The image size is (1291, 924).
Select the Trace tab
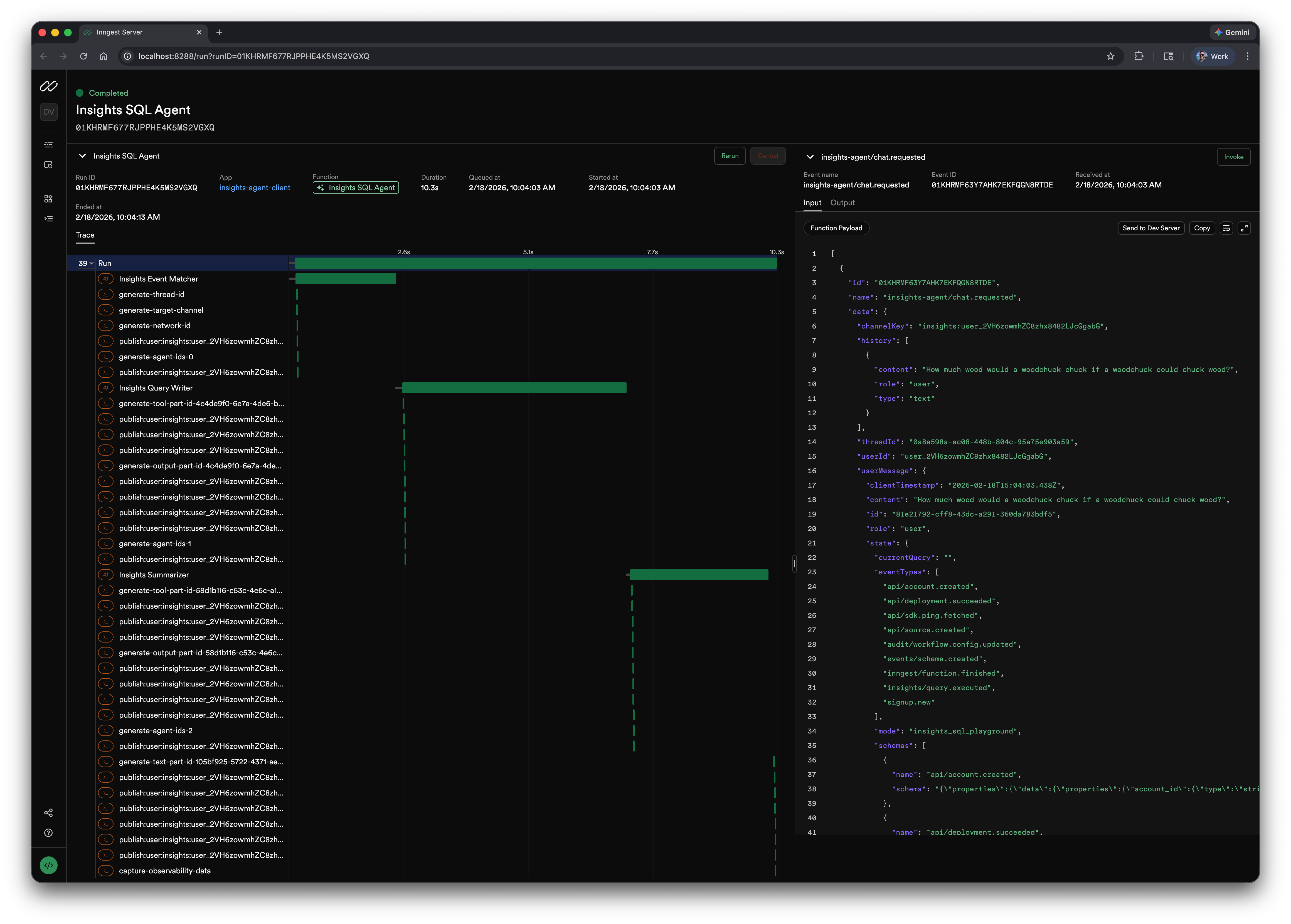click(85, 235)
